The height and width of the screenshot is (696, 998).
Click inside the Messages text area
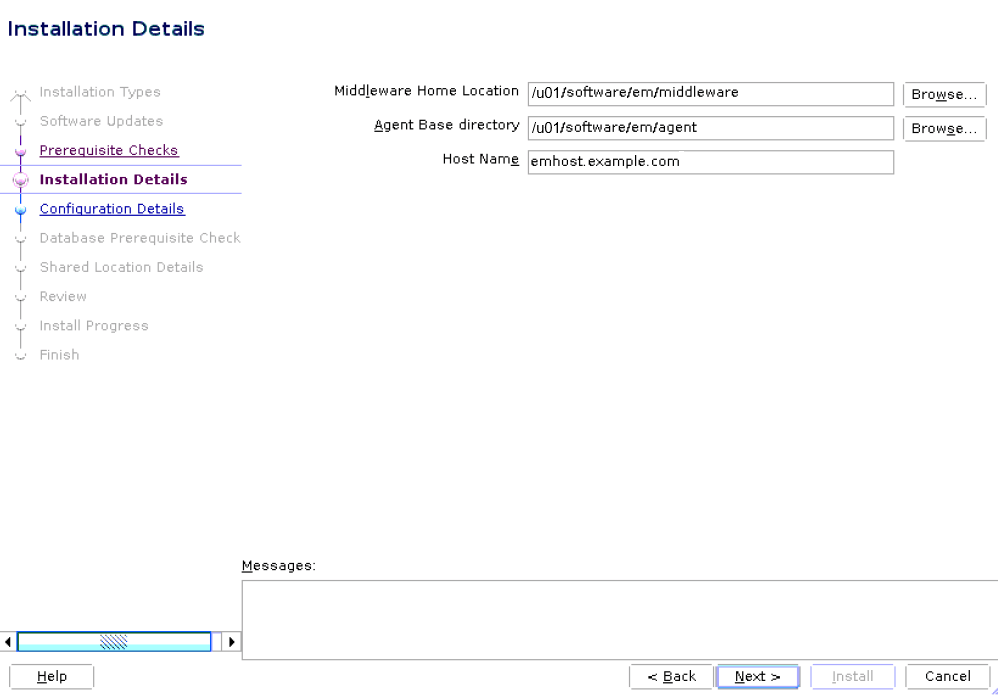[x=620, y=620]
